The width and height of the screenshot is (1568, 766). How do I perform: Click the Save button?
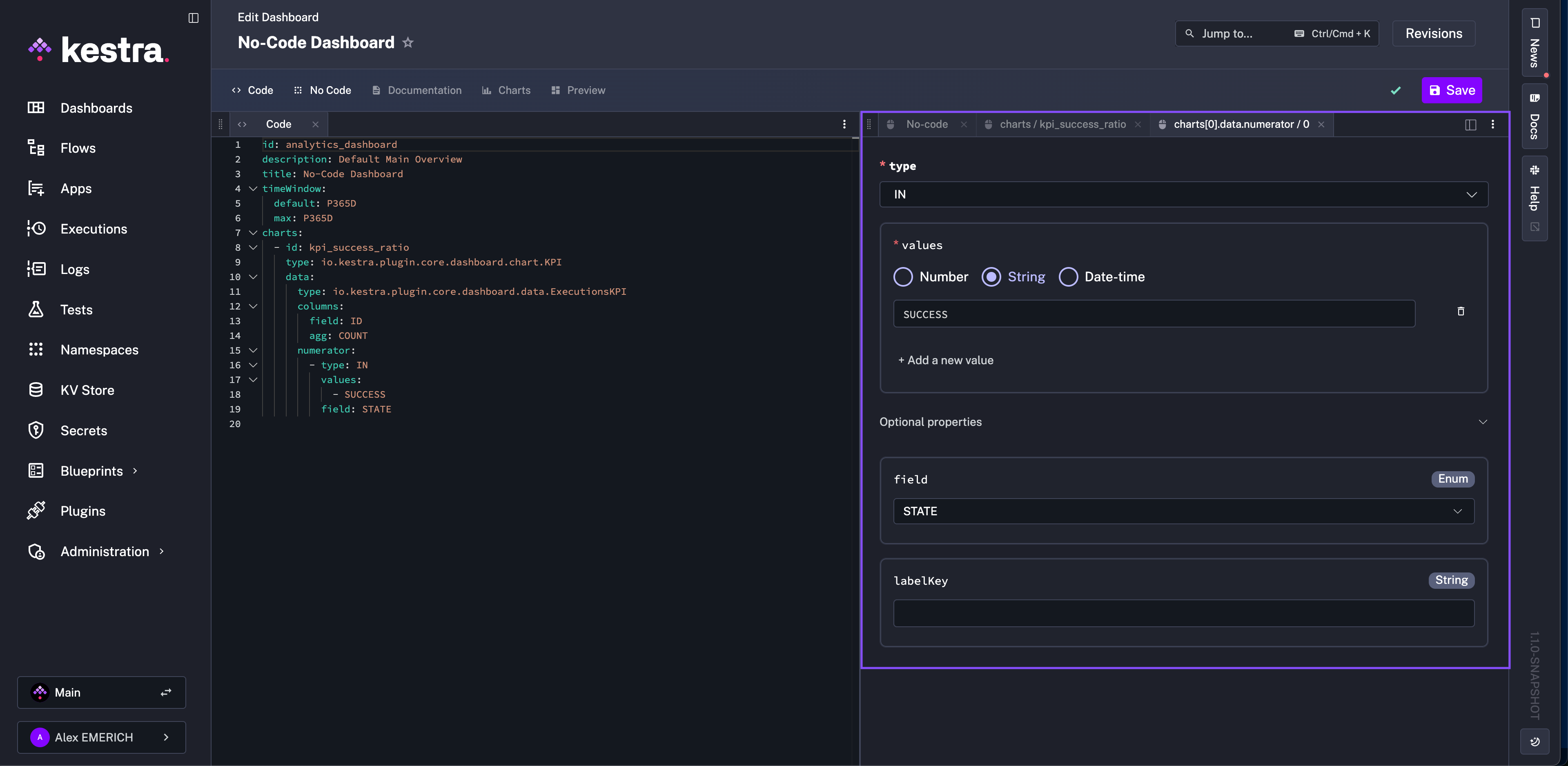pos(1452,90)
